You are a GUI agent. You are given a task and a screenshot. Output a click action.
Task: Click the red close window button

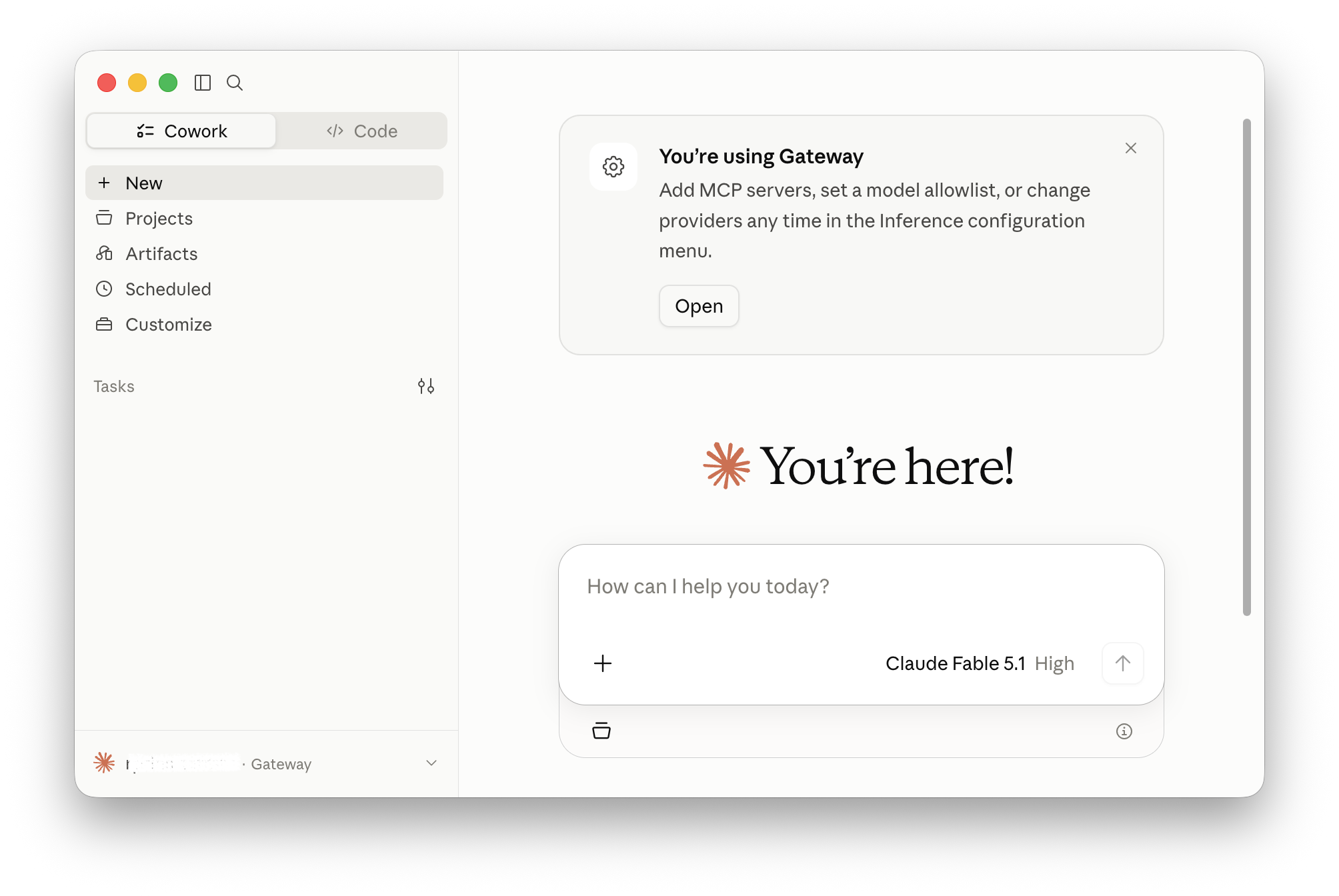(107, 83)
